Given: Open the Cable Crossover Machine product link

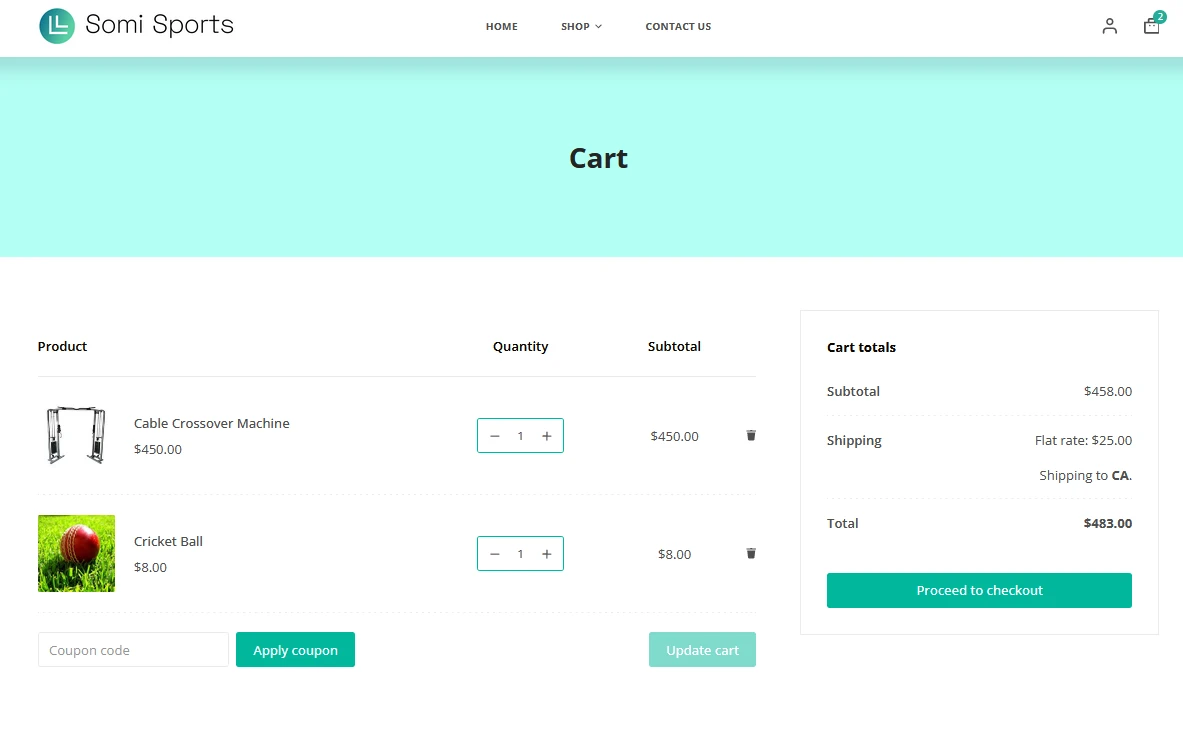Looking at the screenshot, I should [x=211, y=423].
